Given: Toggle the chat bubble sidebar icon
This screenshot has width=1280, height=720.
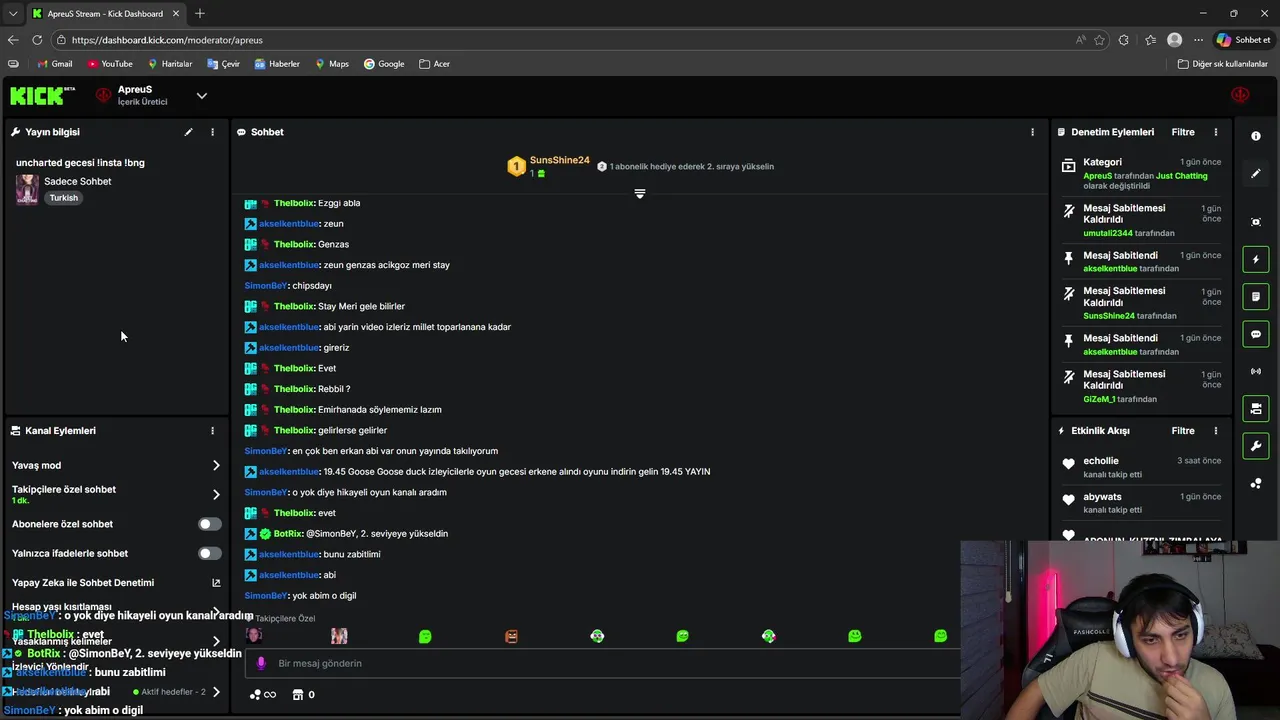Looking at the screenshot, I should point(1256,334).
